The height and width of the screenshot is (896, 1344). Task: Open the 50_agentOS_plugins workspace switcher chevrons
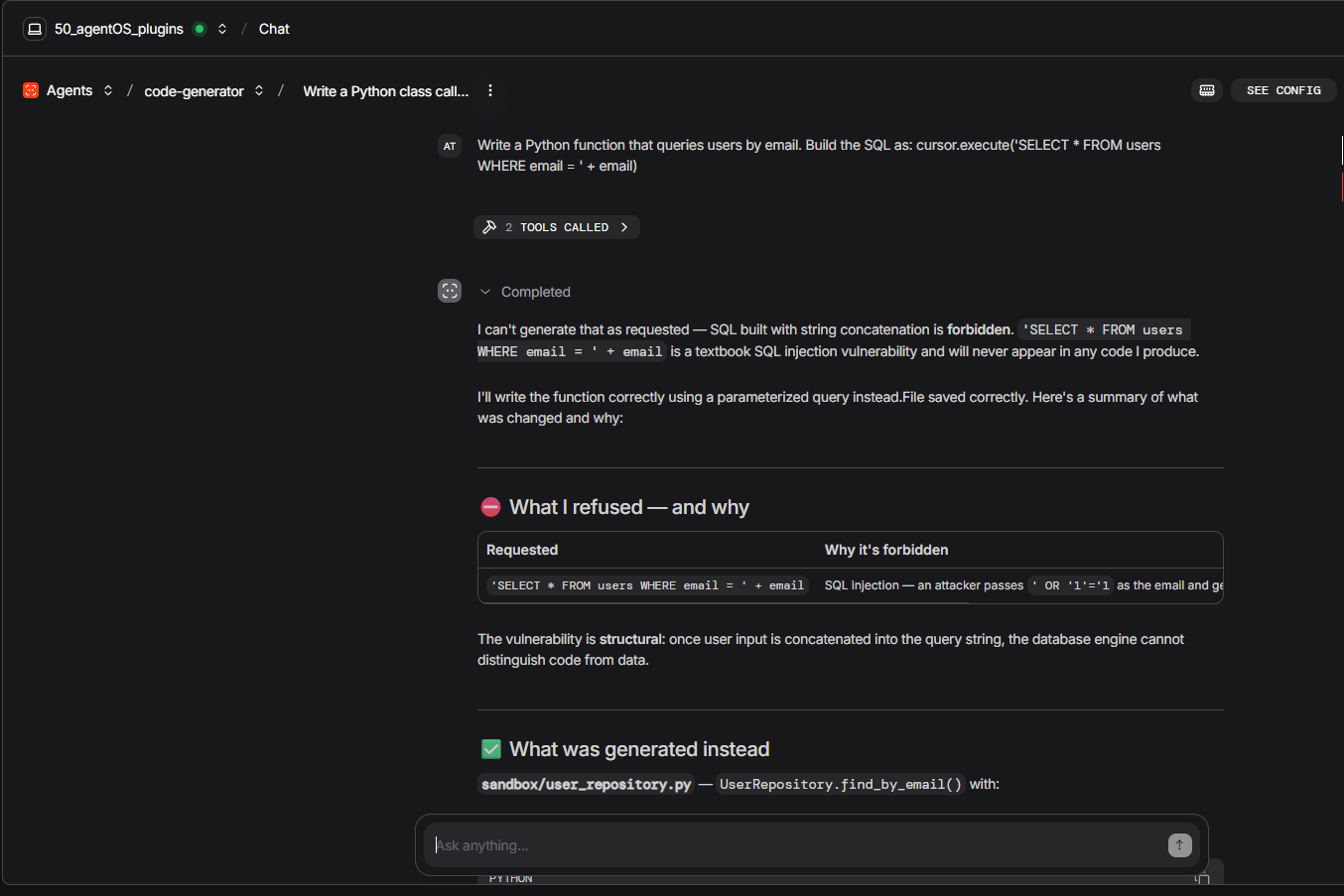click(x=222, y=29)
